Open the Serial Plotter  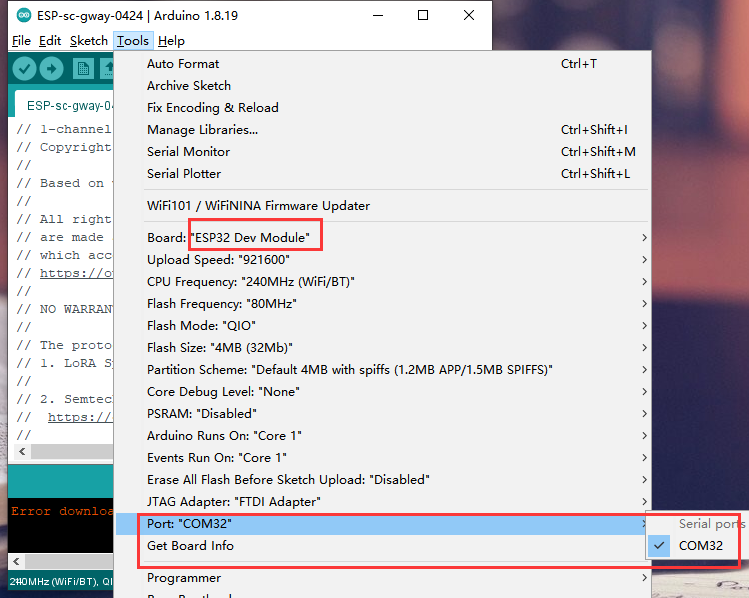[383, 173]
